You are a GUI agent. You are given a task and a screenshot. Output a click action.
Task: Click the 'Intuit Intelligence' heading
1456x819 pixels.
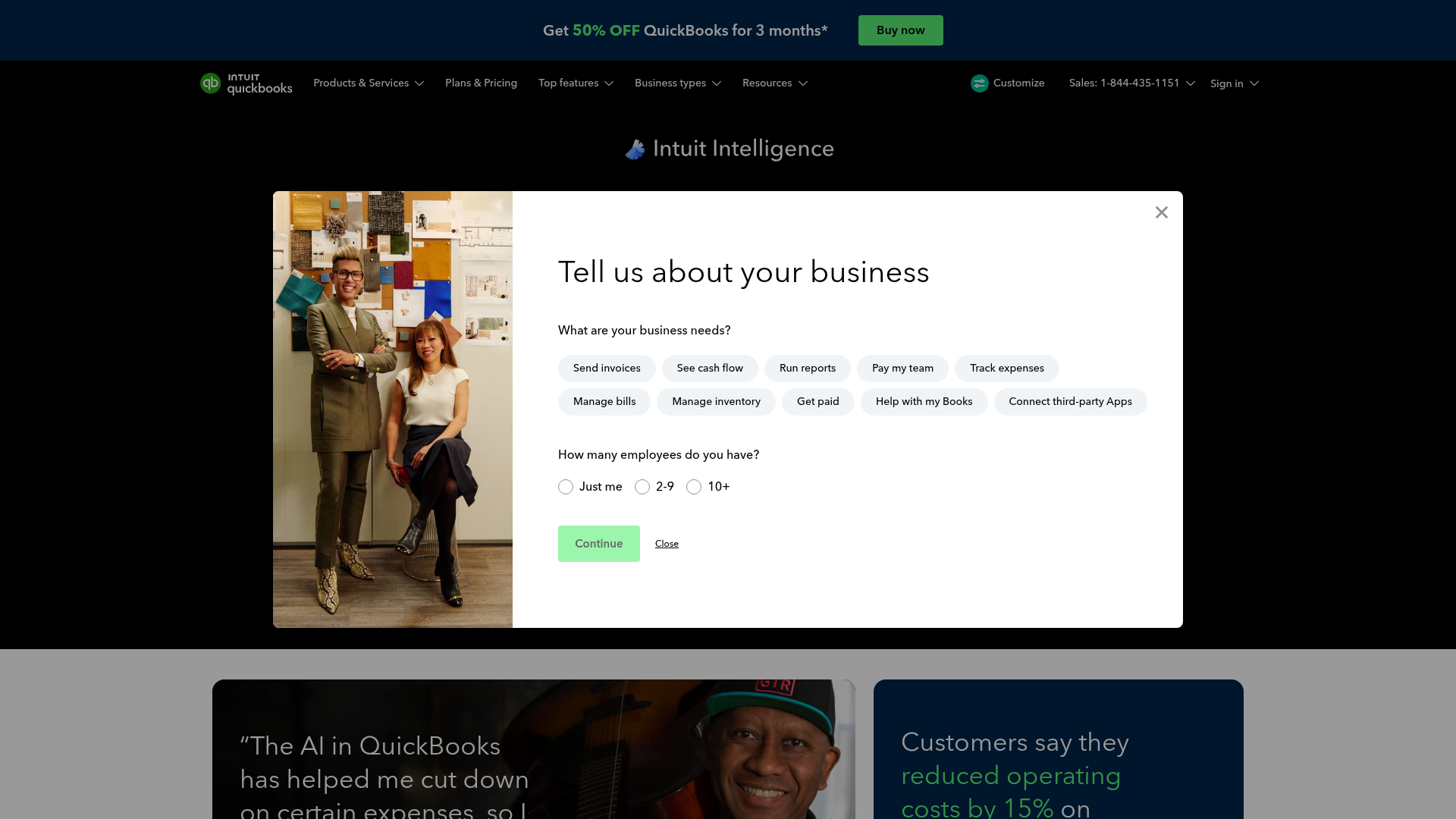[x=743, y=149]
